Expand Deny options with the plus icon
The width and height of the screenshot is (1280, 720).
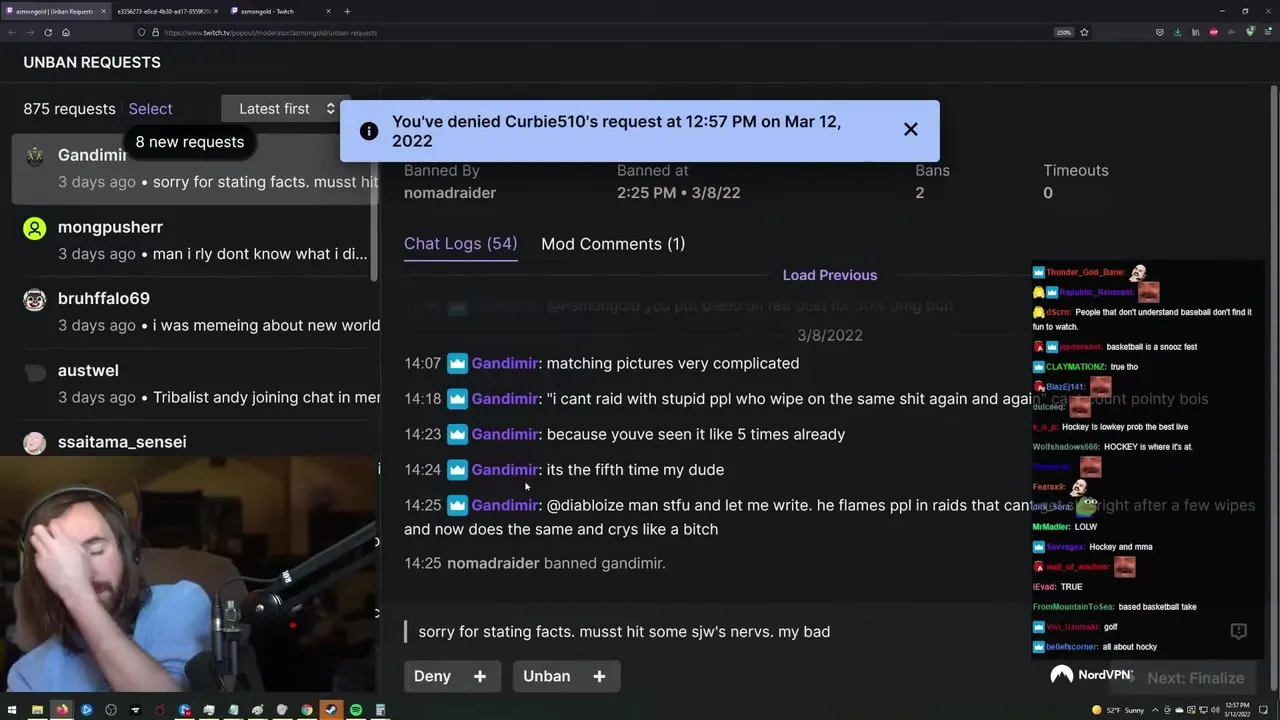(x=480, y=676)
